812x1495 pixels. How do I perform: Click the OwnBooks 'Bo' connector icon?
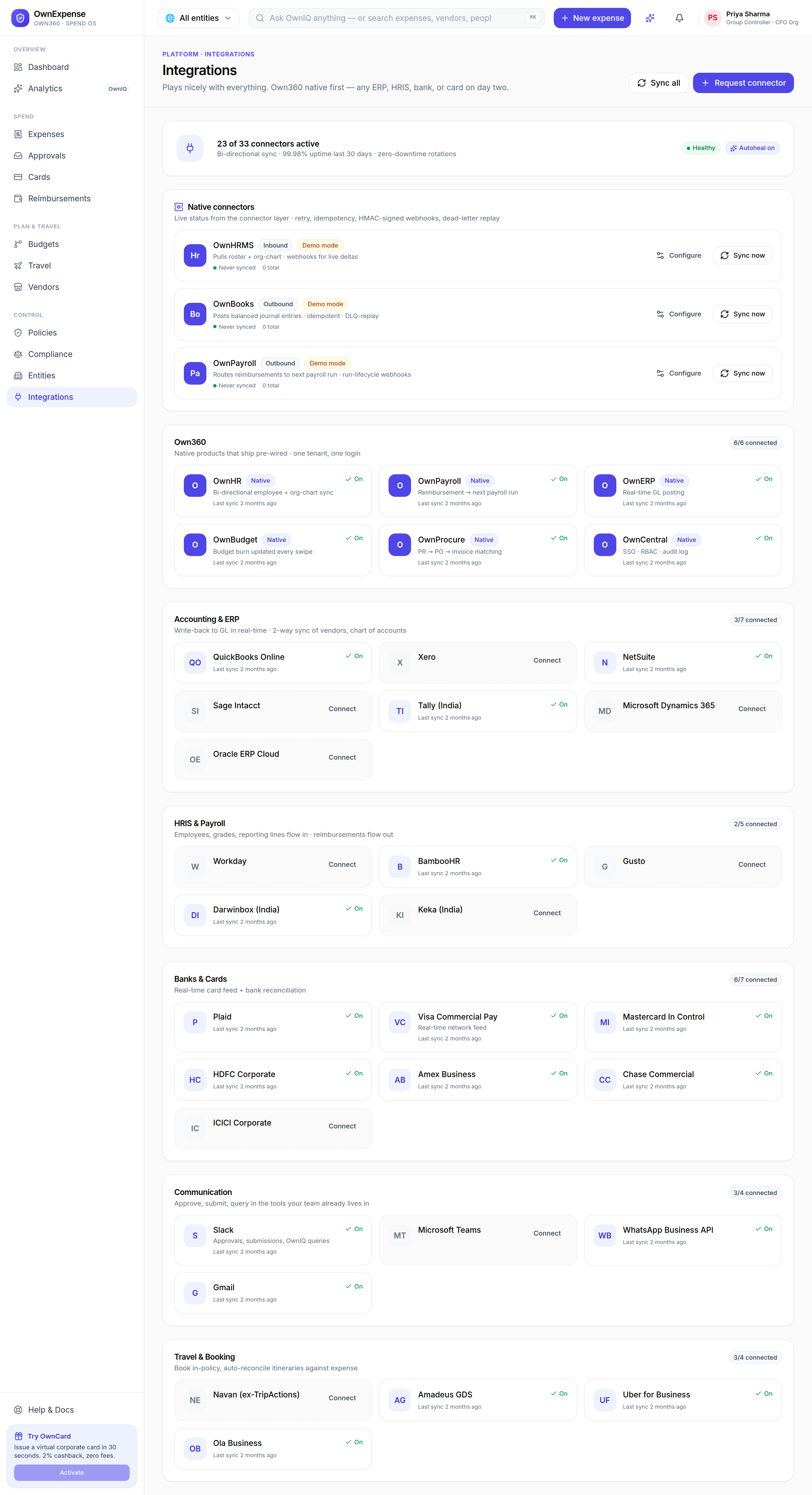195,314
